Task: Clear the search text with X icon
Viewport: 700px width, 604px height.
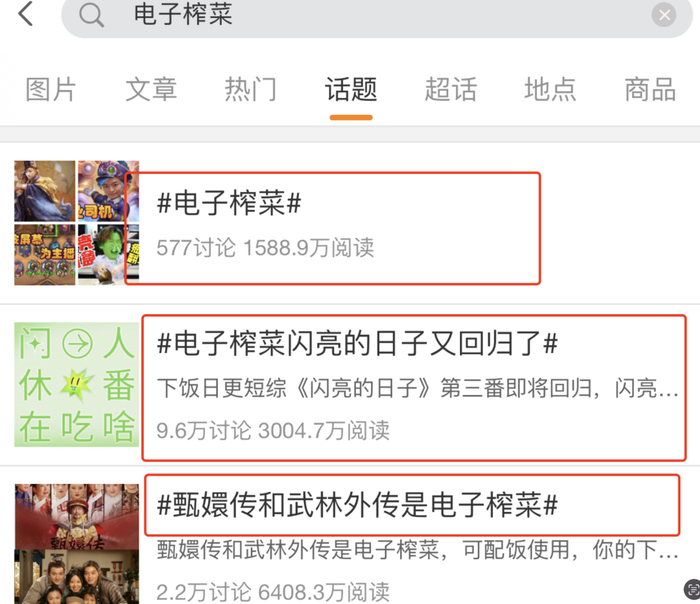Action: (x=663, y=15)
